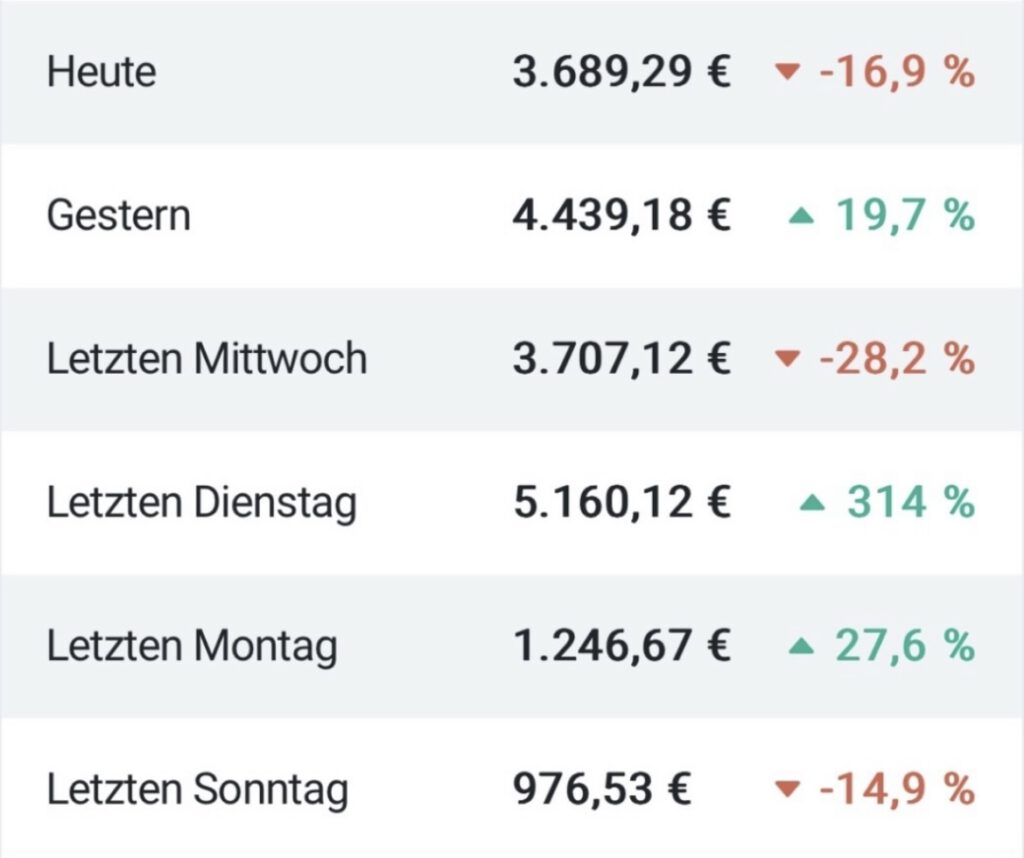Click the 5.160,12 € amount
The image size is (1024, 858).
pyautogui.click(x=621, y=503)
